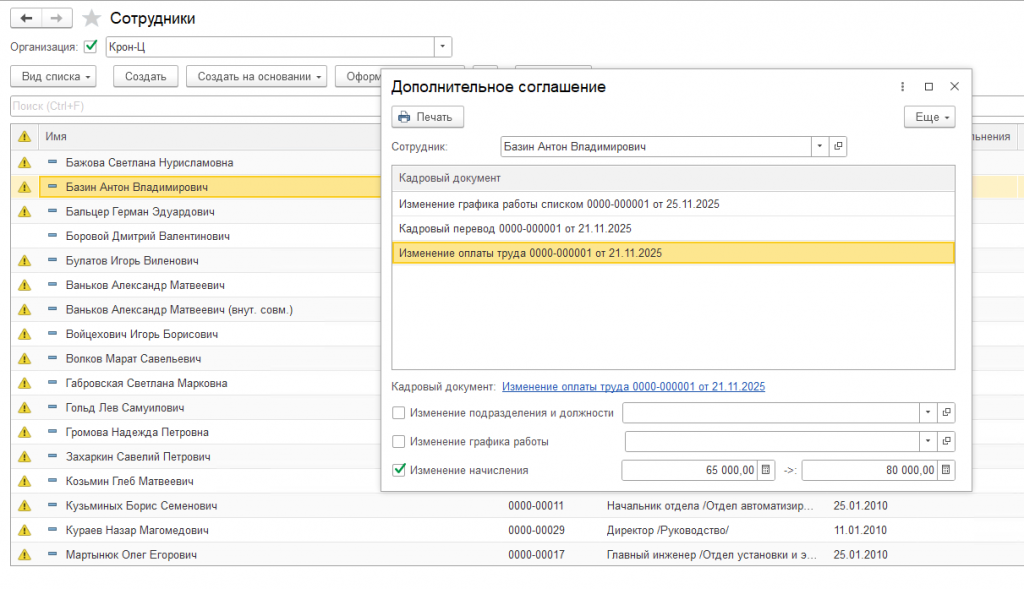The height and width of the screenshot is (589, 1024).
Task: Enable Изменение подразделения и должности checkbox
Action: [x=399, y=412]
